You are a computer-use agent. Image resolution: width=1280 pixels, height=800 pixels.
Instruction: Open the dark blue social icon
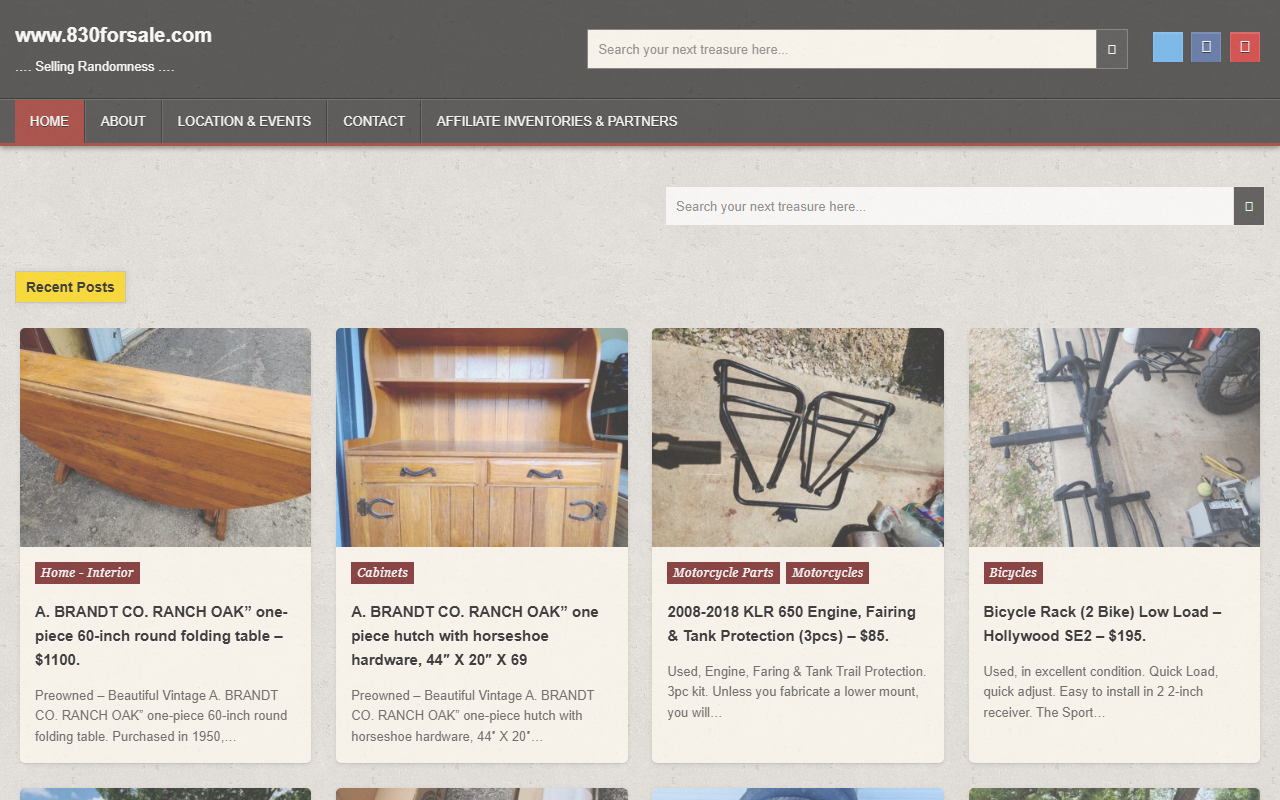coord(1206,47)
